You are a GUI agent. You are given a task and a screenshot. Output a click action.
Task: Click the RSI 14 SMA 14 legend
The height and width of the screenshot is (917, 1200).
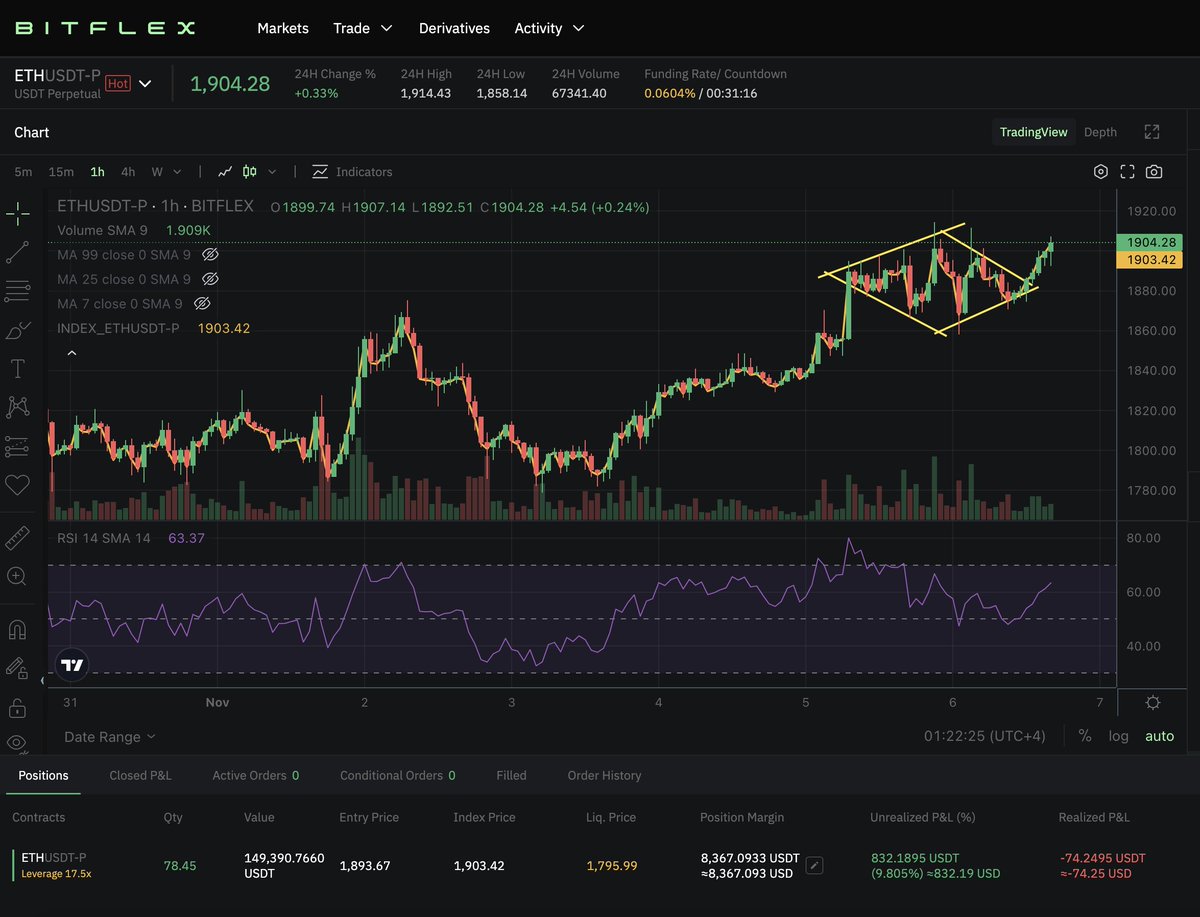click(104, 538)
